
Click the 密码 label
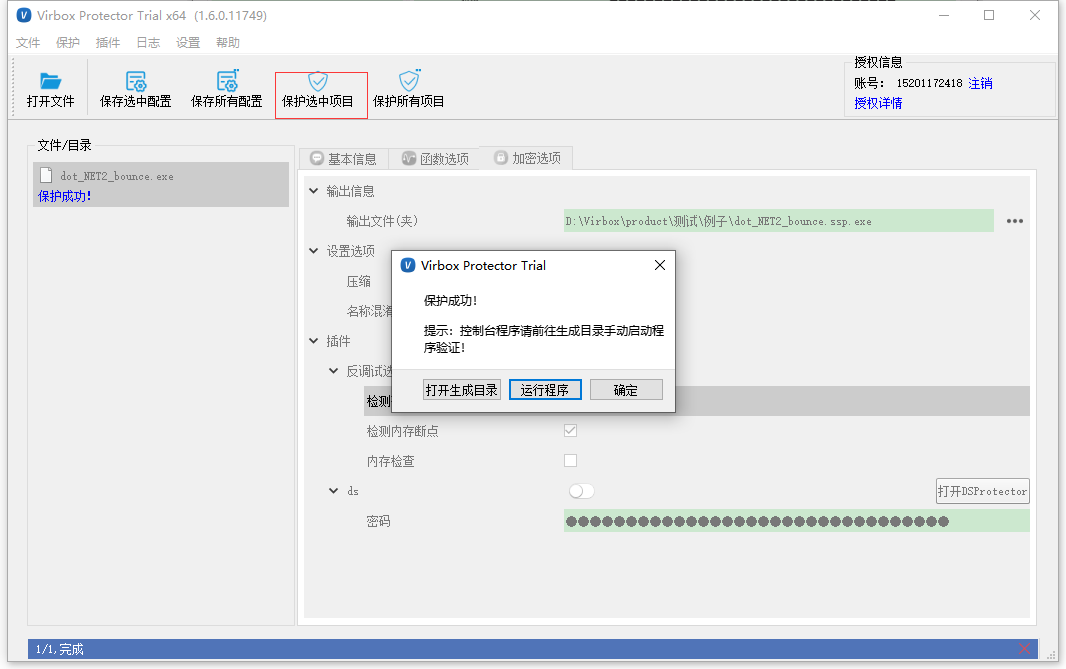(379, 521)
